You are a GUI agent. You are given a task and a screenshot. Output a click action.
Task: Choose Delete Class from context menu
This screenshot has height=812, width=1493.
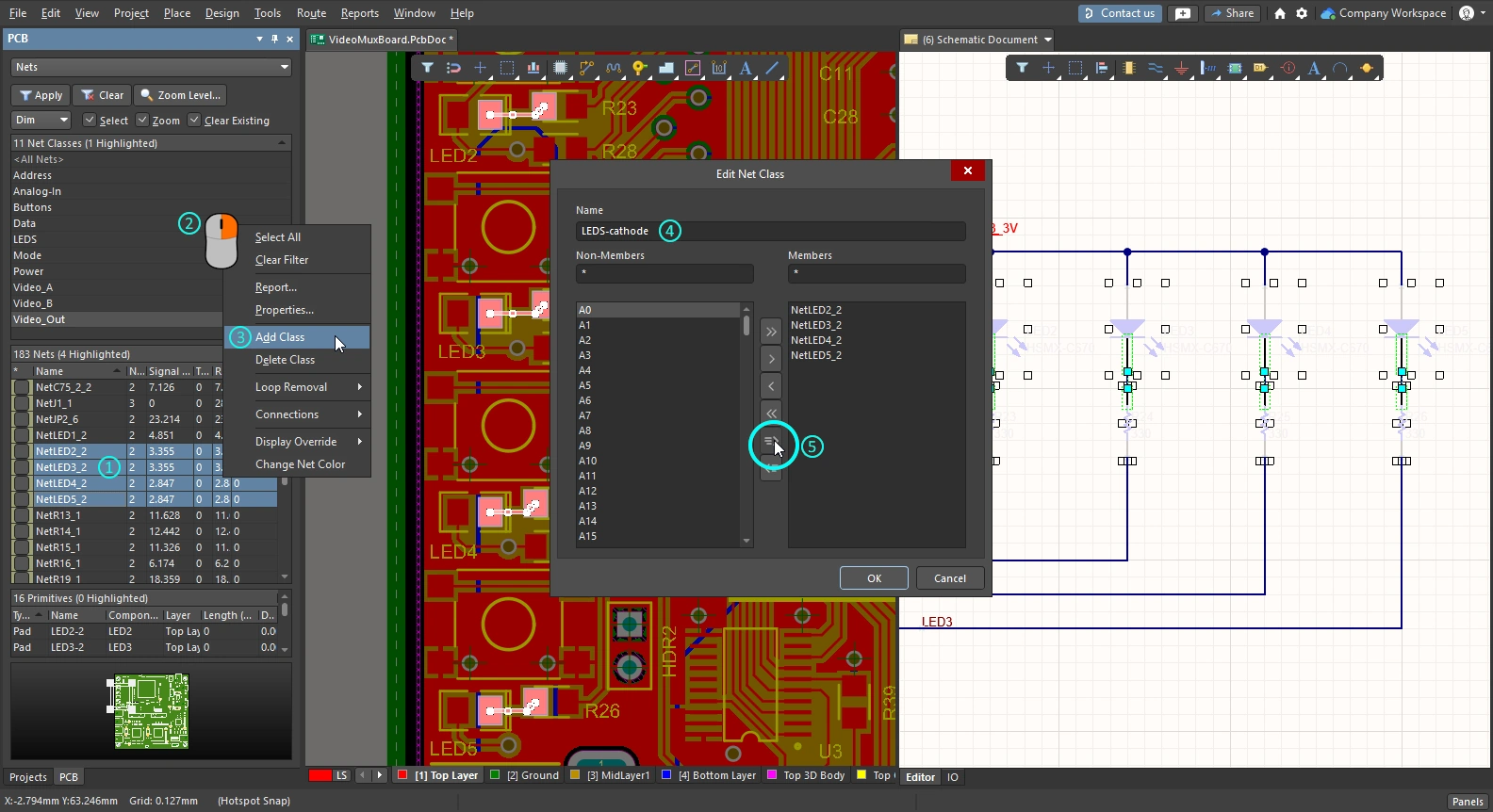[285, 360]
